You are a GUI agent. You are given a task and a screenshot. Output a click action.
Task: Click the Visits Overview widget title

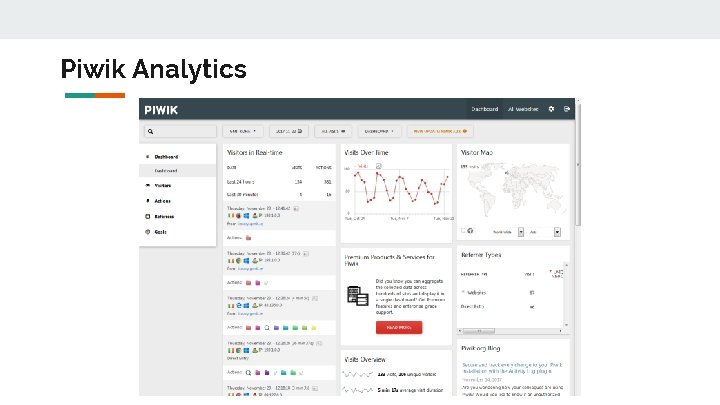365,360
